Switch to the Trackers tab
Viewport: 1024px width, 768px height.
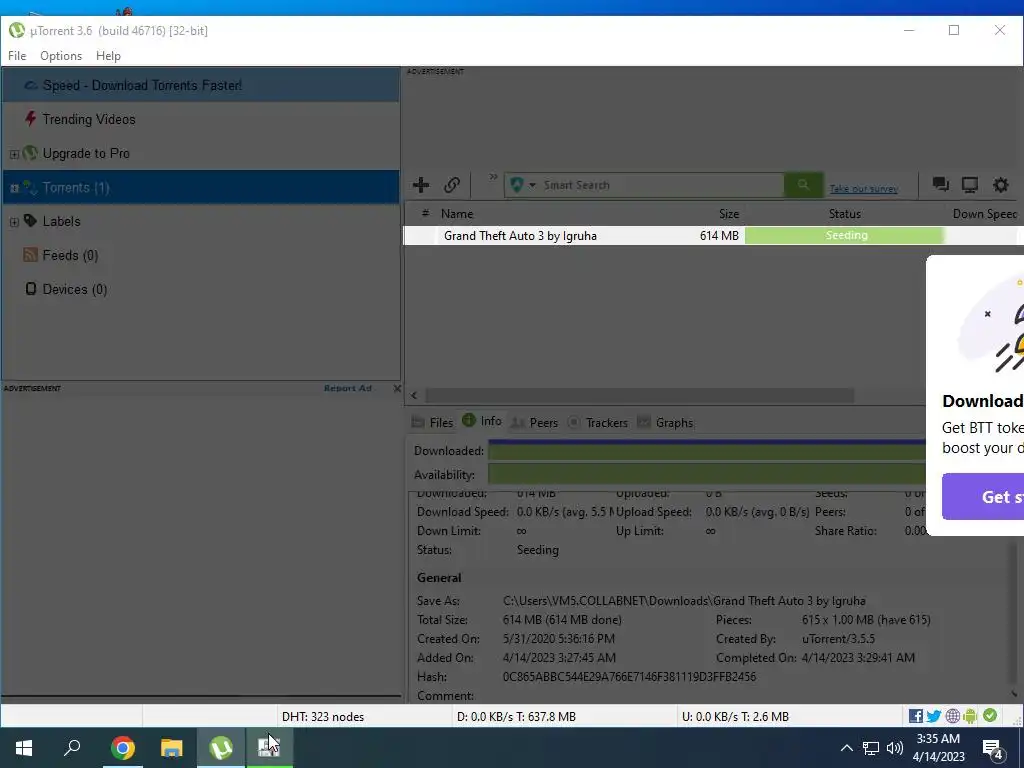click(598, 423)
